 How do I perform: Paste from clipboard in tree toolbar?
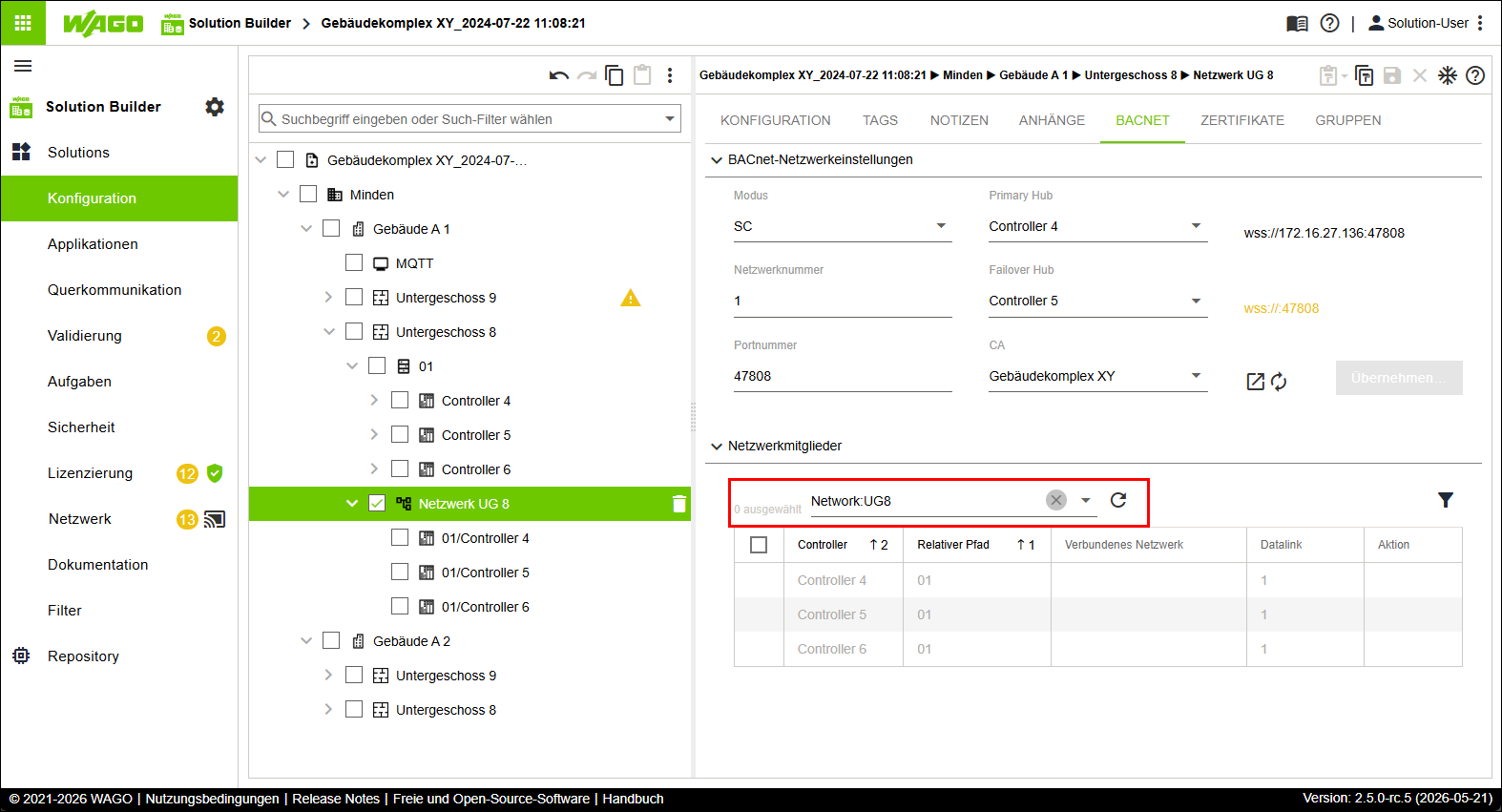tap(642, 74)
